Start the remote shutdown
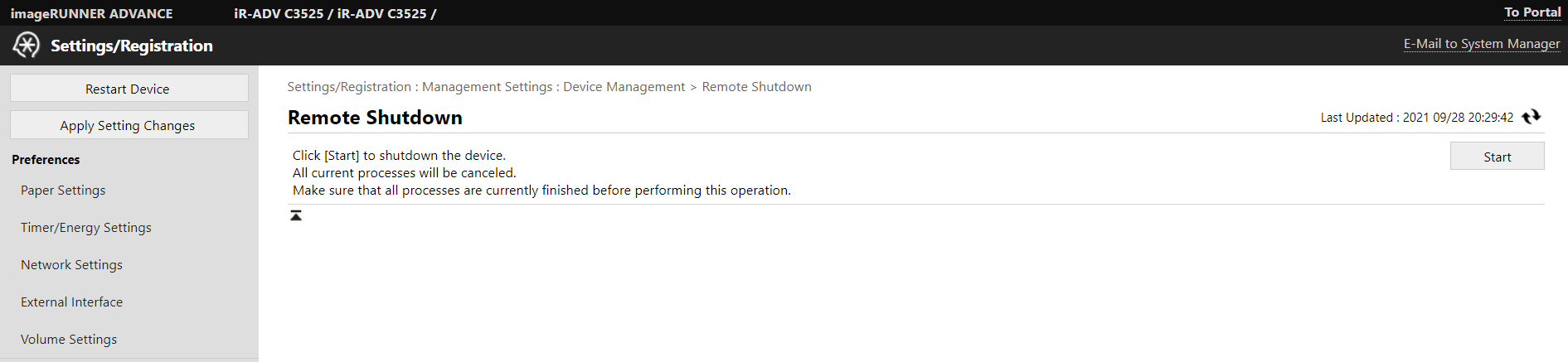 pos(1497,157)
